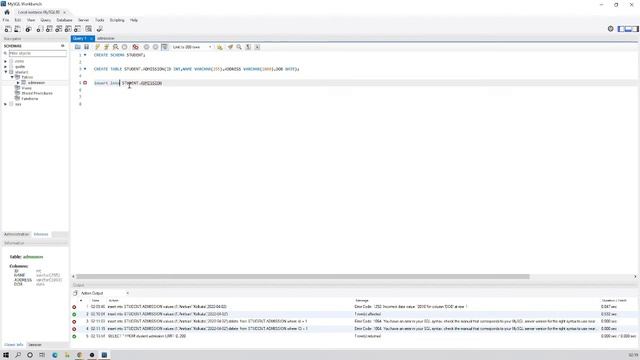Click the error marker on line 5
This screenshot has width=640, height=360.
[85, 83]
